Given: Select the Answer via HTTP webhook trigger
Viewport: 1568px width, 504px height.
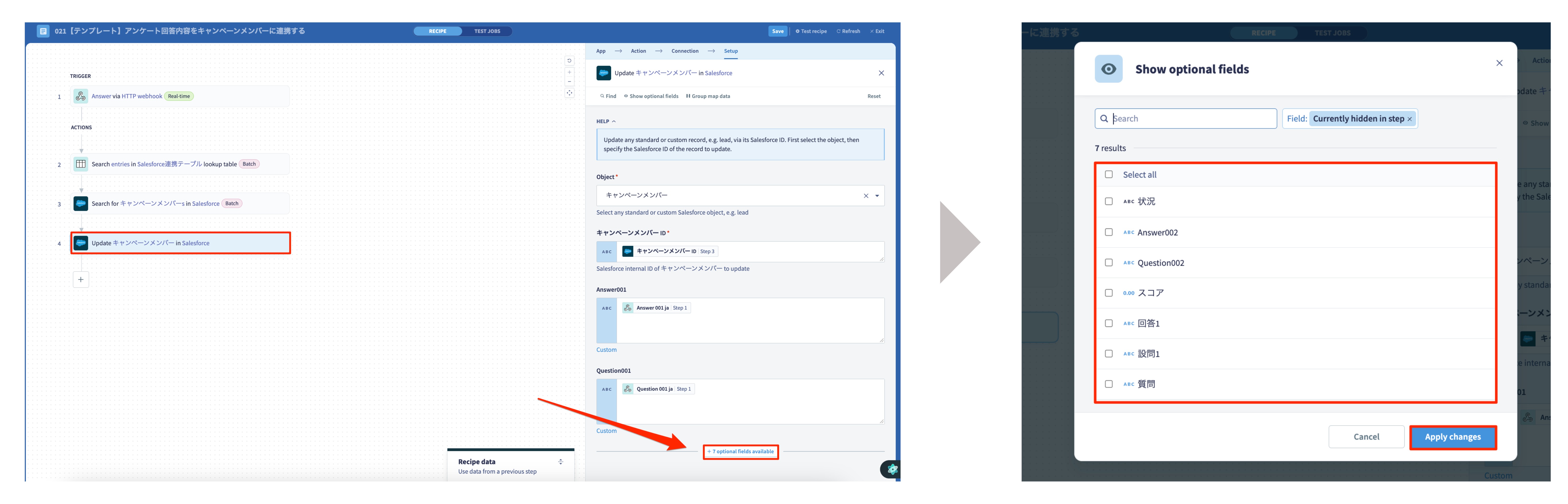Looking at the screenshot, I should point(180,96).
